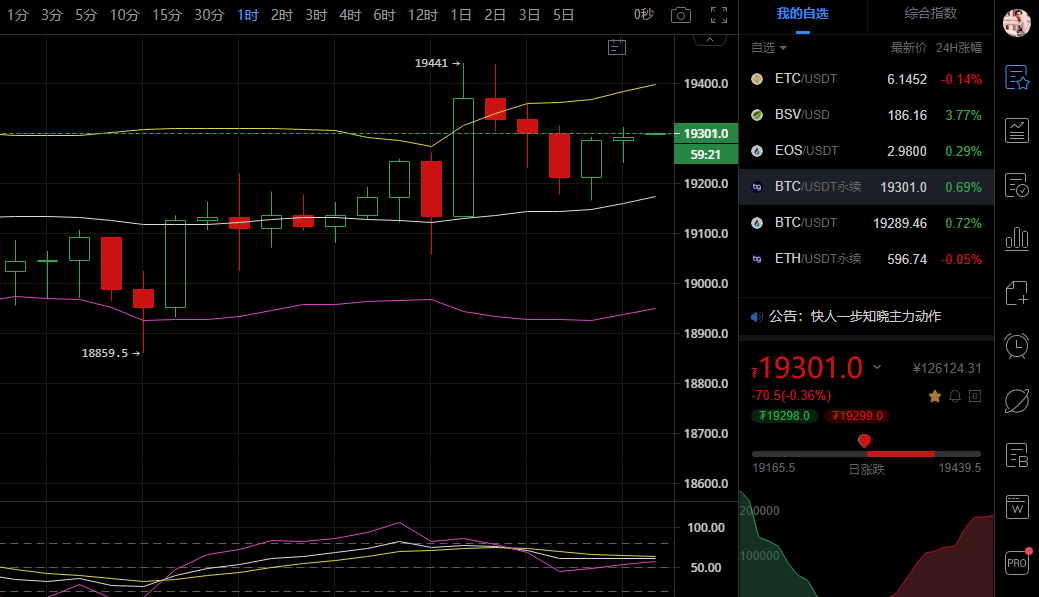The height and width of the screenshot is (597, 1039).
Task: Collapse the price axis with the up chevron
Action: 711,40
